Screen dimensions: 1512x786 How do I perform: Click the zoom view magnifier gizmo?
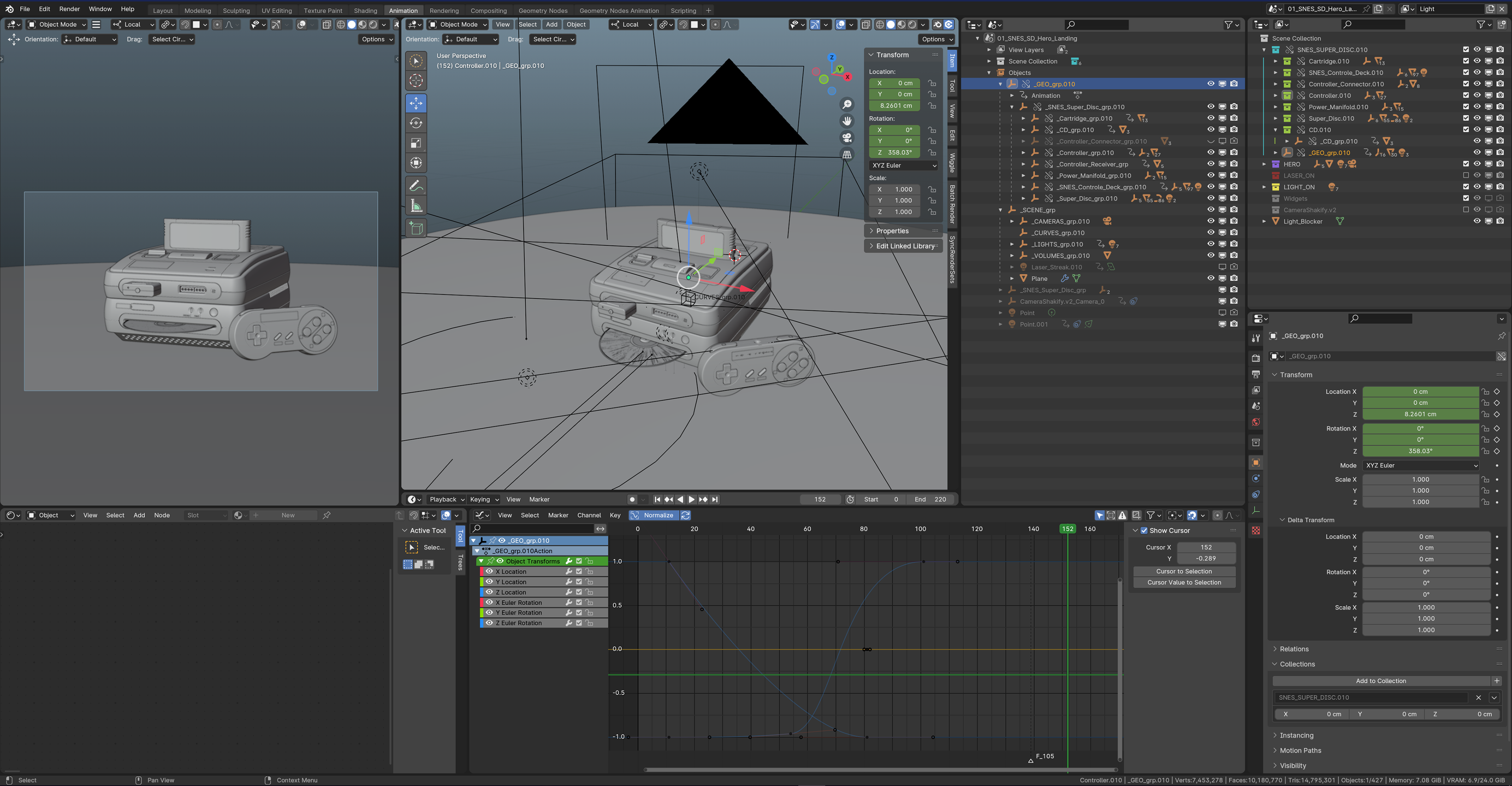[x=847, y=104]
